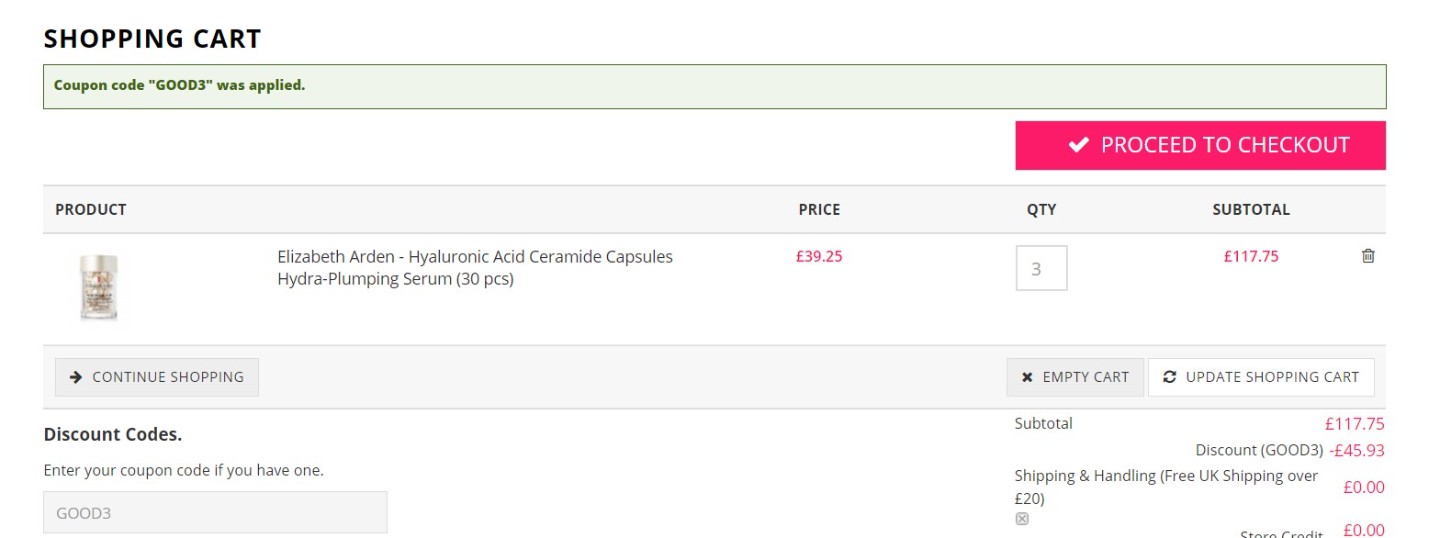The image size is (1440, 538).
Task: Click the PRICE column header
Action: click(819, 210)
